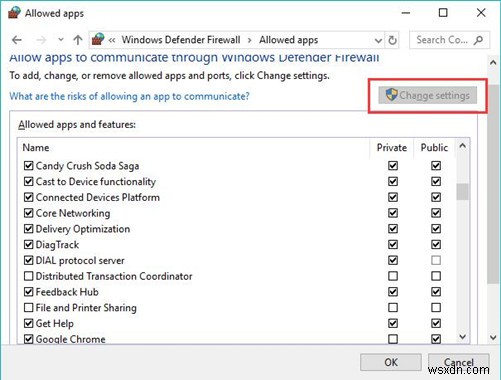
Task: Select Get Help row text
Action: [x=55, y=323]
